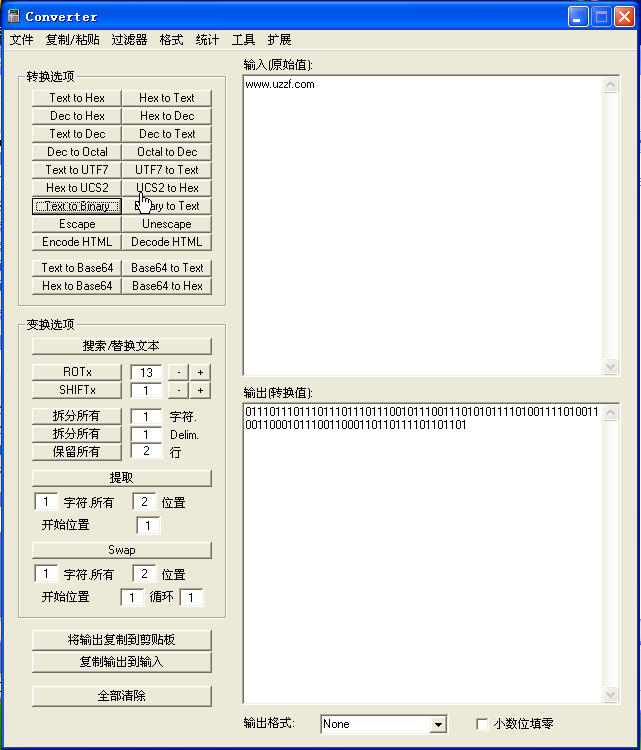This screenshot has height=750, width=641.
Task: Increase SHIFTx value with plus button
Action: coord(200,391)
